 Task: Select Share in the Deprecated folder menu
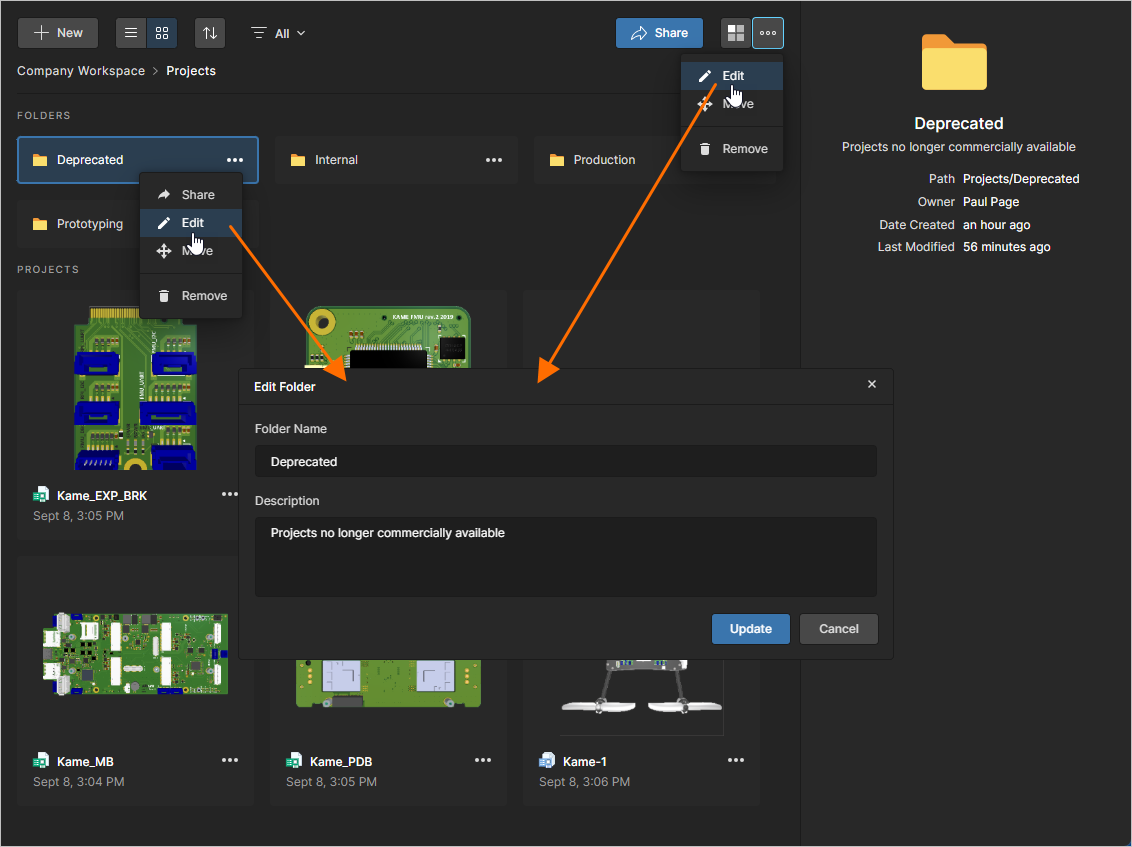190,194
